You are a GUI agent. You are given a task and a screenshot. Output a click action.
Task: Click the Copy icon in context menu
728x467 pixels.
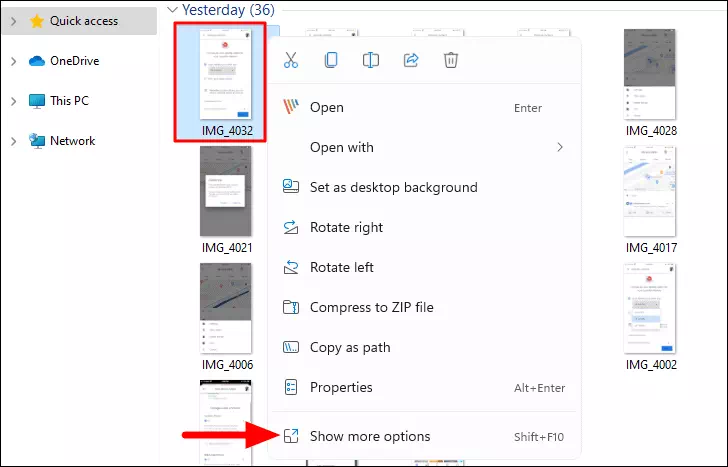[331, 60]
